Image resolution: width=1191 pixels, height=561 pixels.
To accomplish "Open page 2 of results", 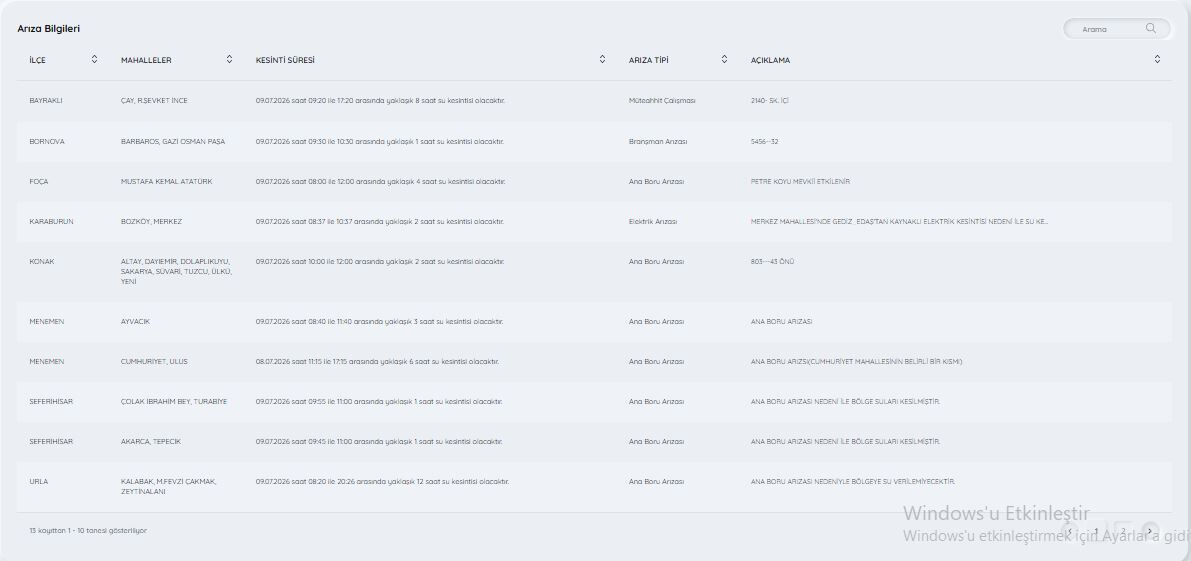I will tap(1123, 531).
